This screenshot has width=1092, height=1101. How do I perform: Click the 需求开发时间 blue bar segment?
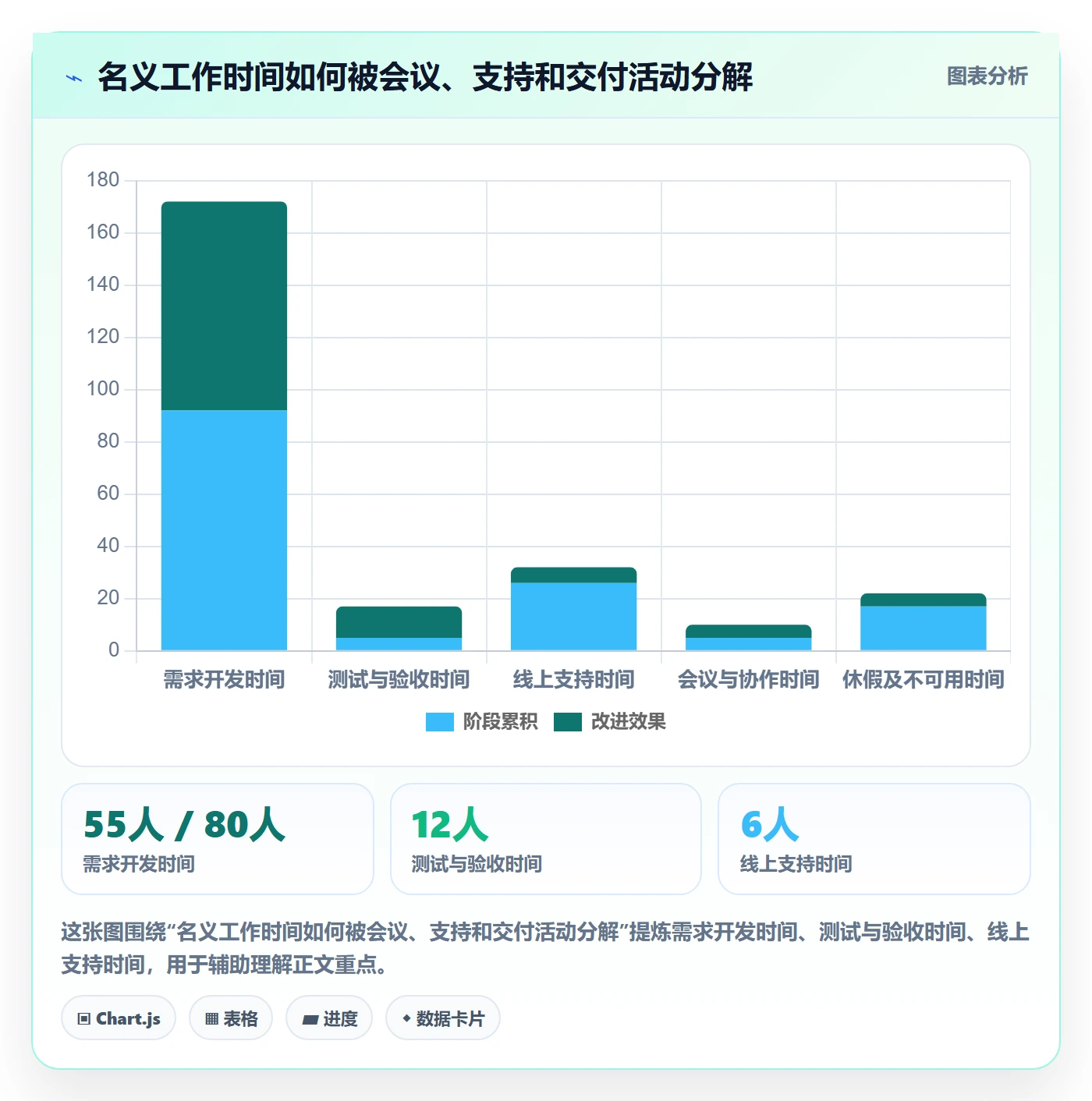tap(224, 530)
